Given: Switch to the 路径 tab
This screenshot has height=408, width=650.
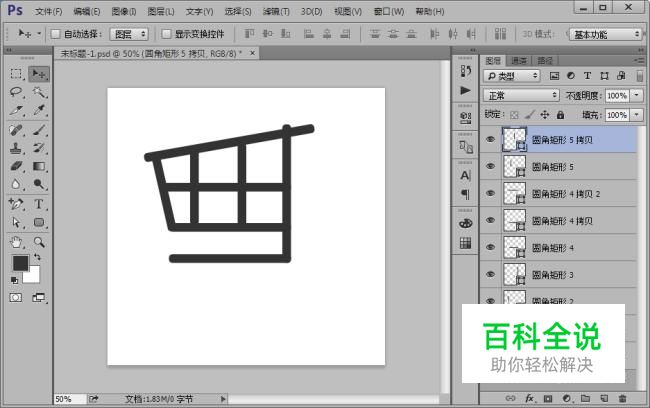Looking at the screenshot, I should point(545,61).
